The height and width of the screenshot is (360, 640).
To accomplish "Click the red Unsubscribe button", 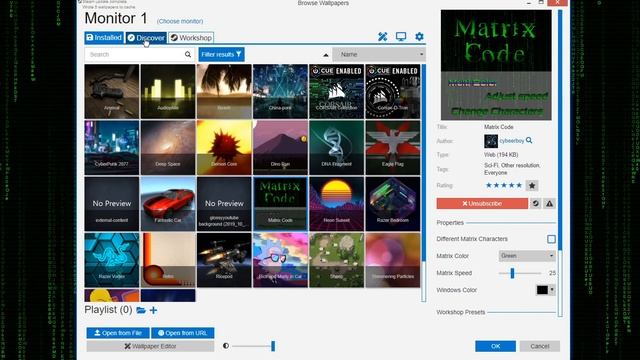I will click(x=482, y=203).
